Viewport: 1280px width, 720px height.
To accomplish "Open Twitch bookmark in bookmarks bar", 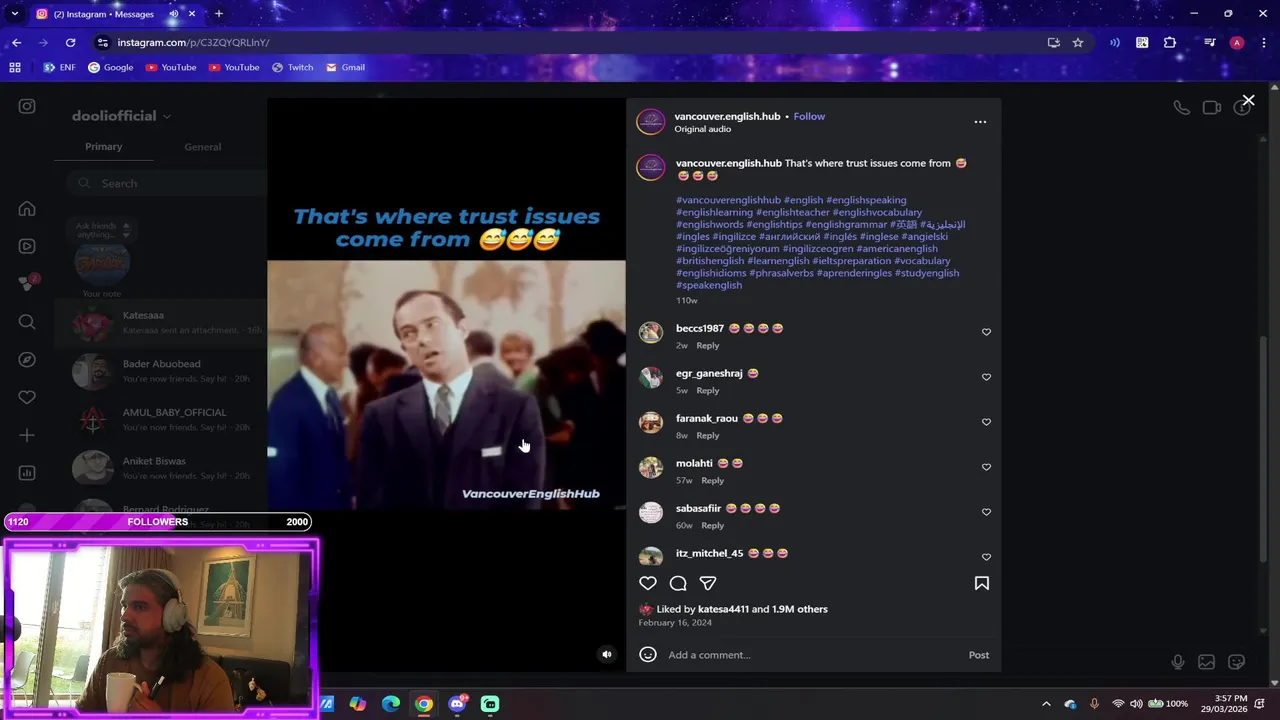I will pyautogui.click(x=292, y=67).
